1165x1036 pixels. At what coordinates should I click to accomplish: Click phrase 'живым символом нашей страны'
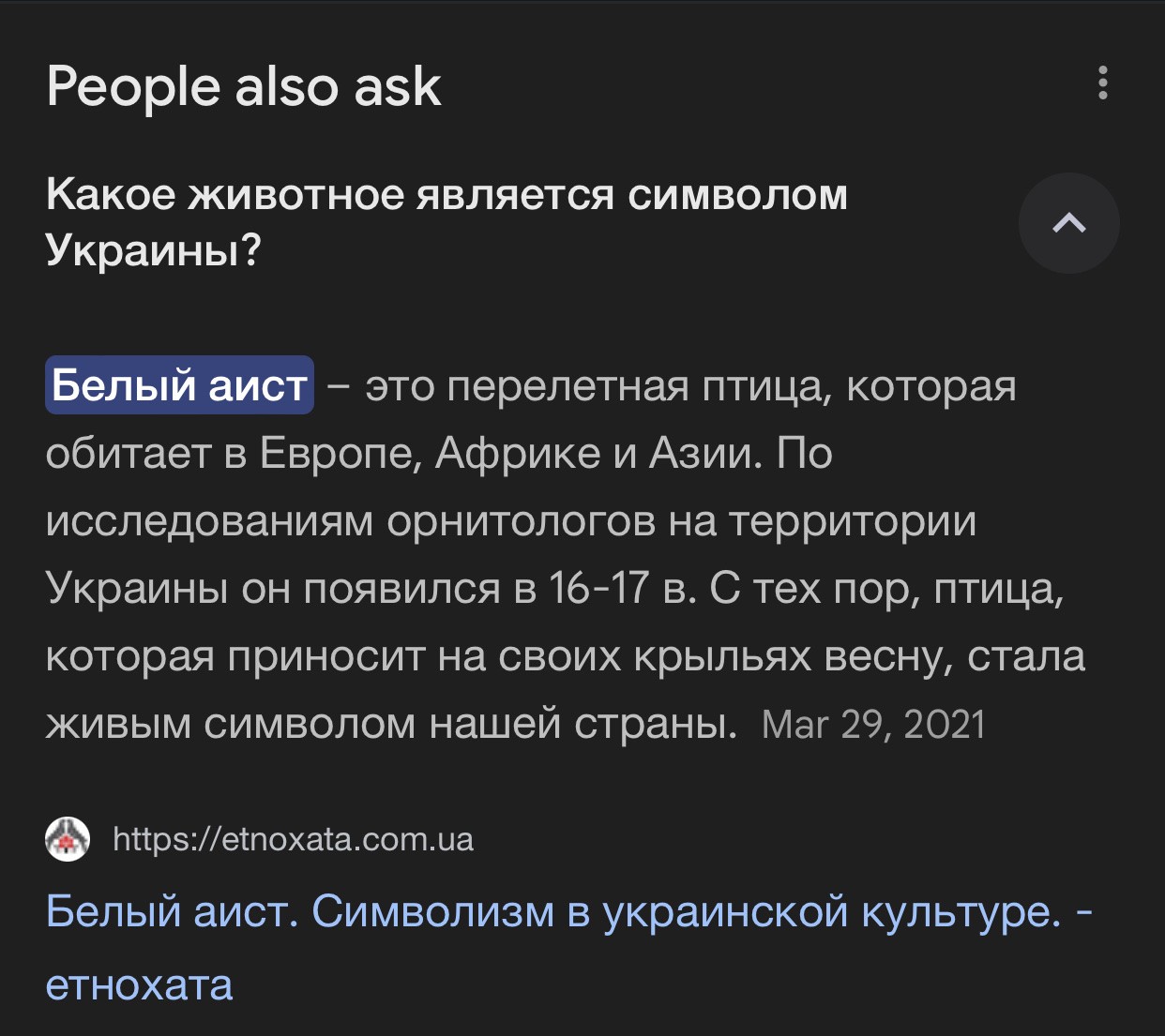coord(391,724)
